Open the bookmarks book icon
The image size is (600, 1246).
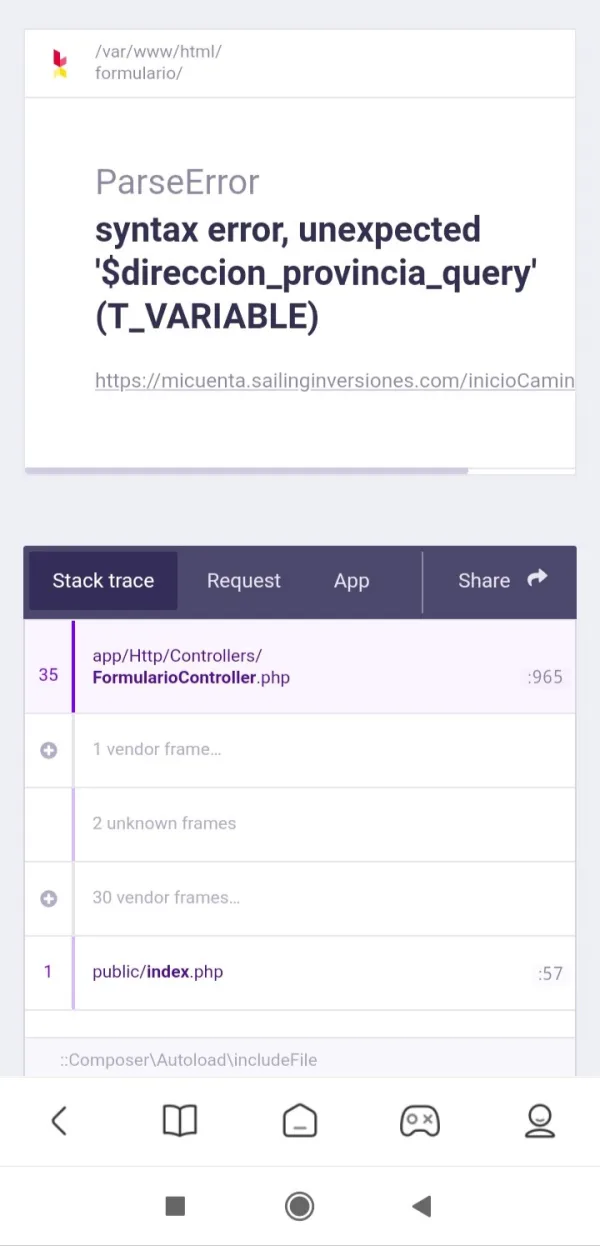180,1121
